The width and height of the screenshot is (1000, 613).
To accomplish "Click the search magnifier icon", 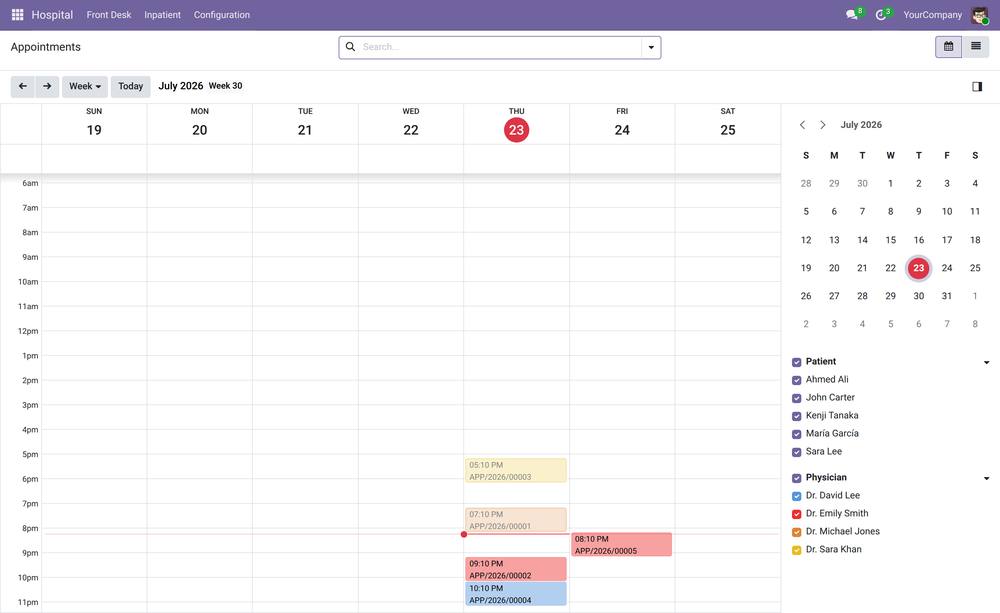I will click(350, 47).
